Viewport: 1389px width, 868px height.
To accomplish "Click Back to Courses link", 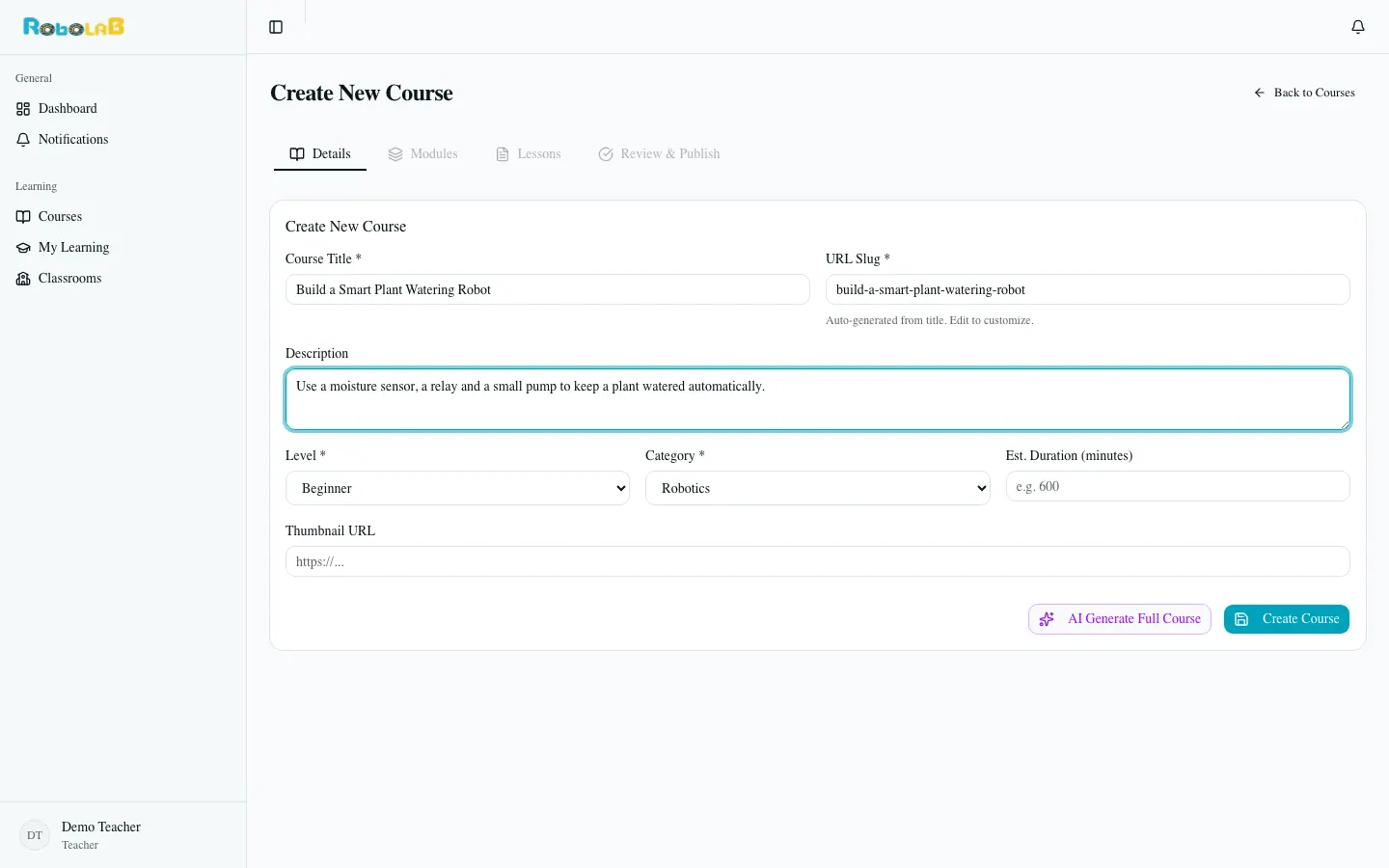I will coord(1304,93).
